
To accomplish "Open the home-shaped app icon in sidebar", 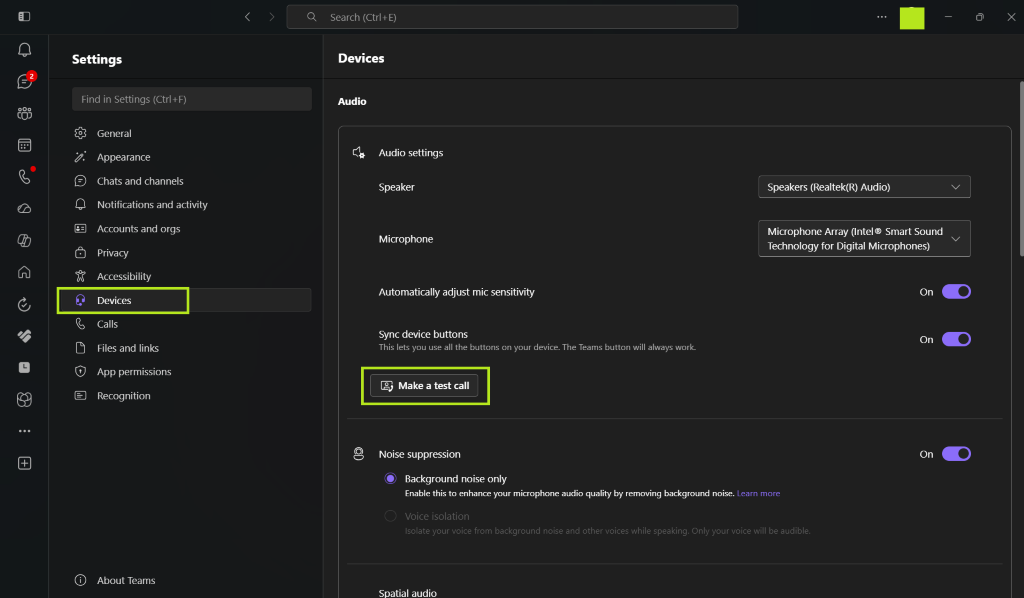I will click(24, 272).
